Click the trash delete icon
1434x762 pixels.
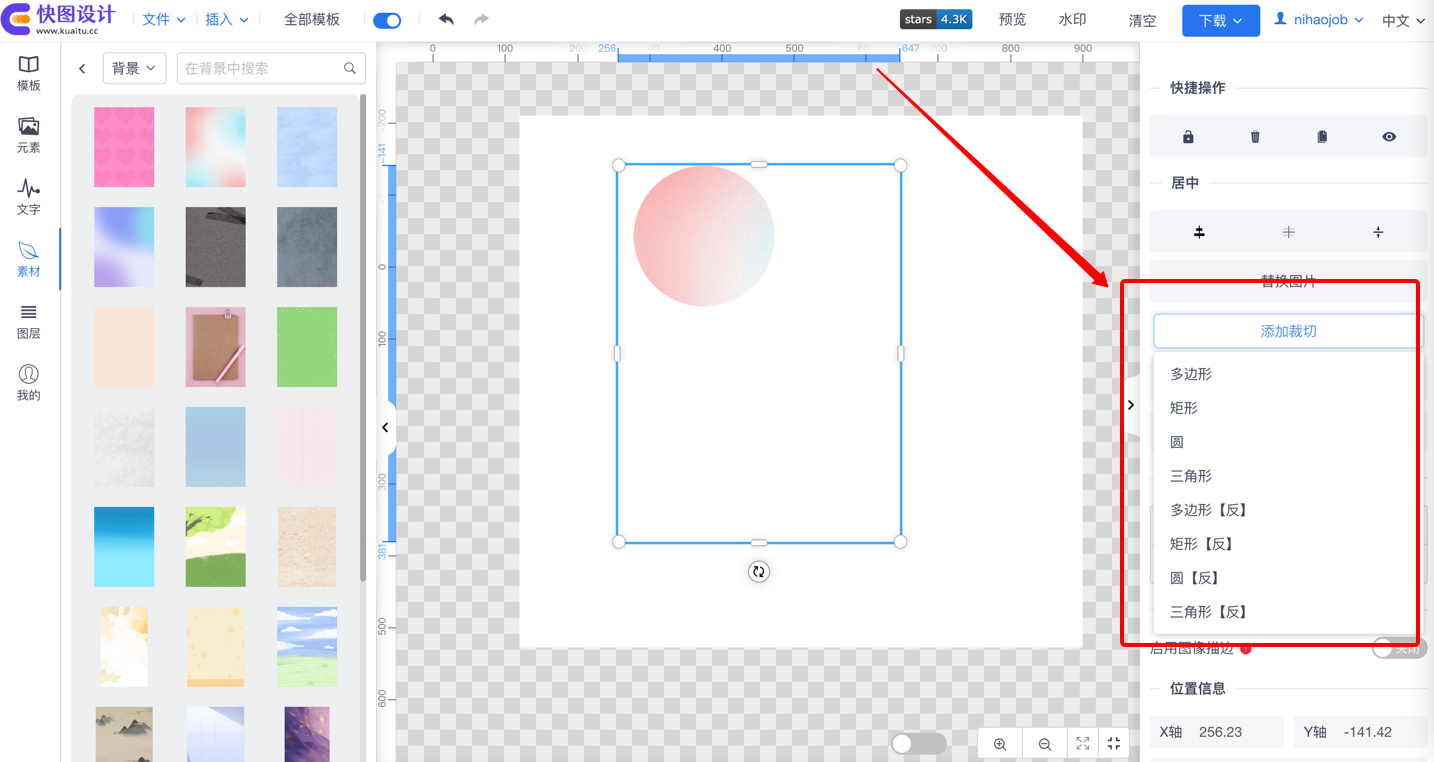pyautogui.click(x=1255, y=137)
